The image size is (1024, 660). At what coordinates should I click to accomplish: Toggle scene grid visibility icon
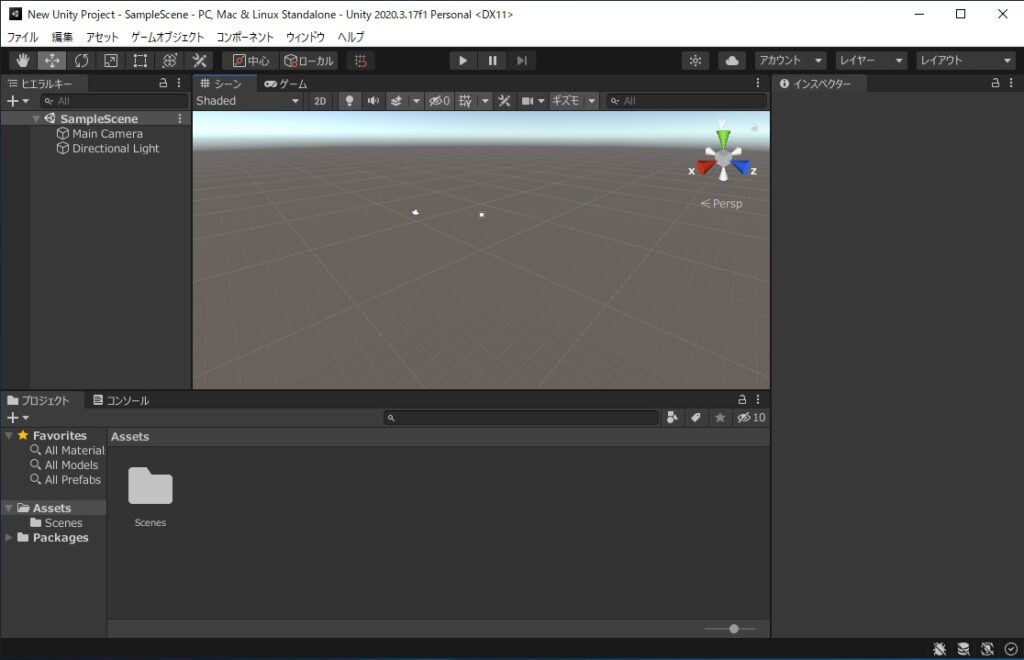466,101
